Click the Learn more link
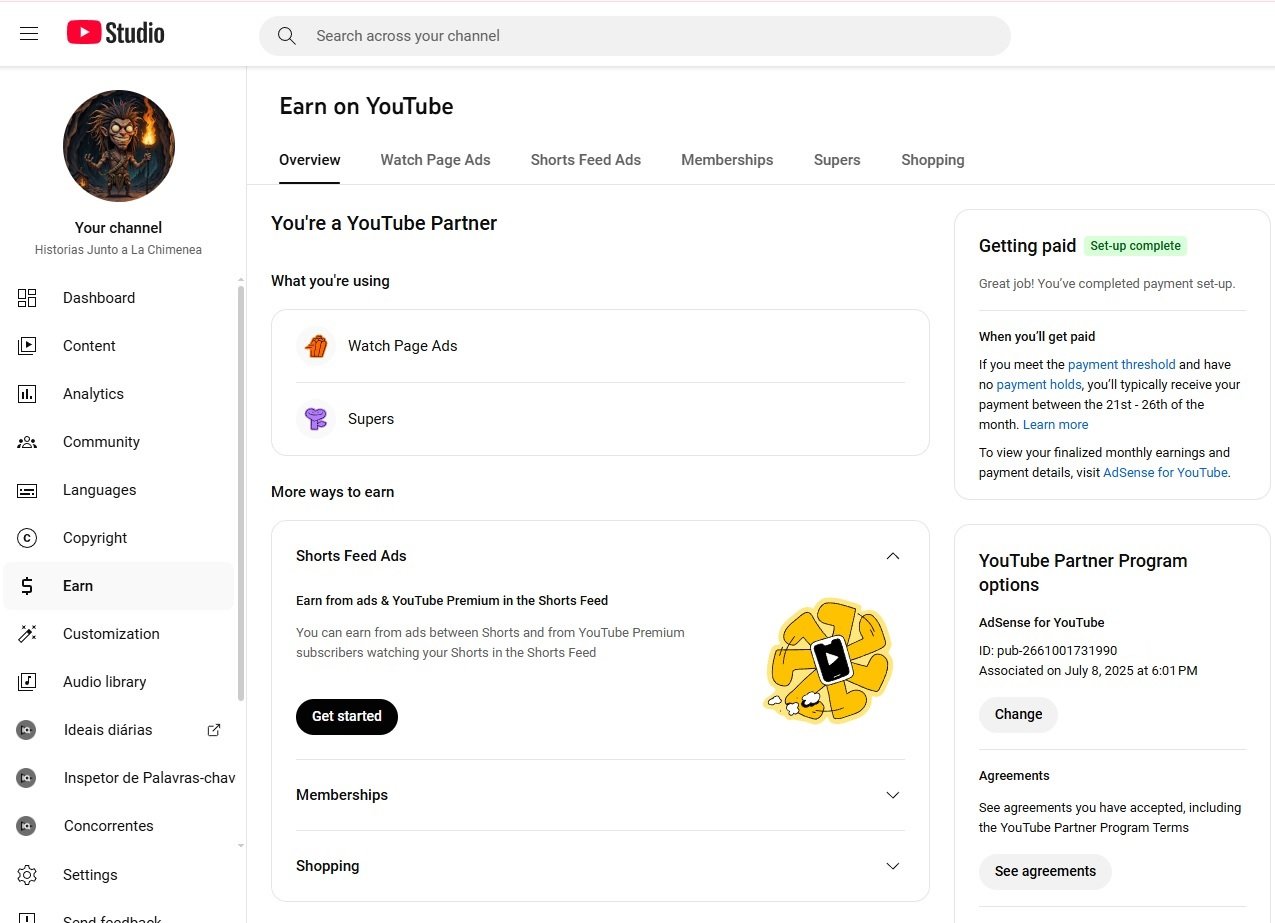 click(1056, 425)
